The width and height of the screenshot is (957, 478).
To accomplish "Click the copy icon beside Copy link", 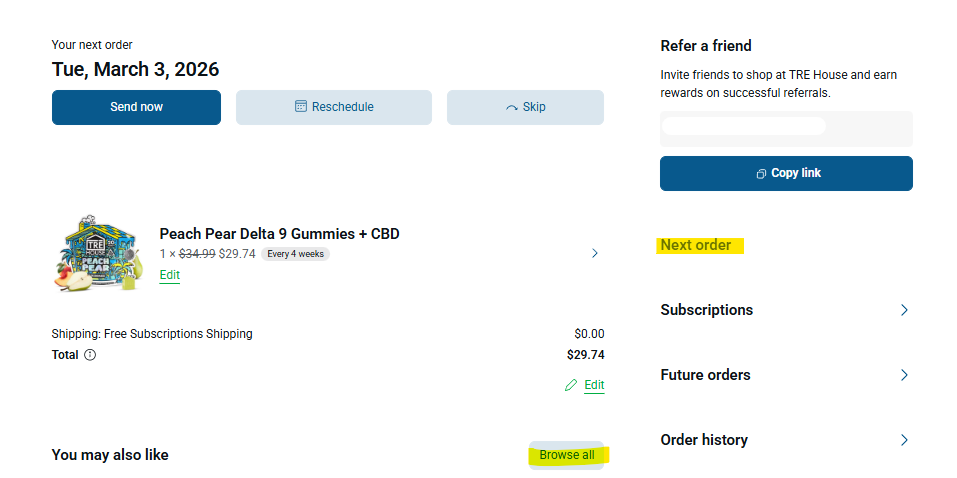I will (761, 174).
